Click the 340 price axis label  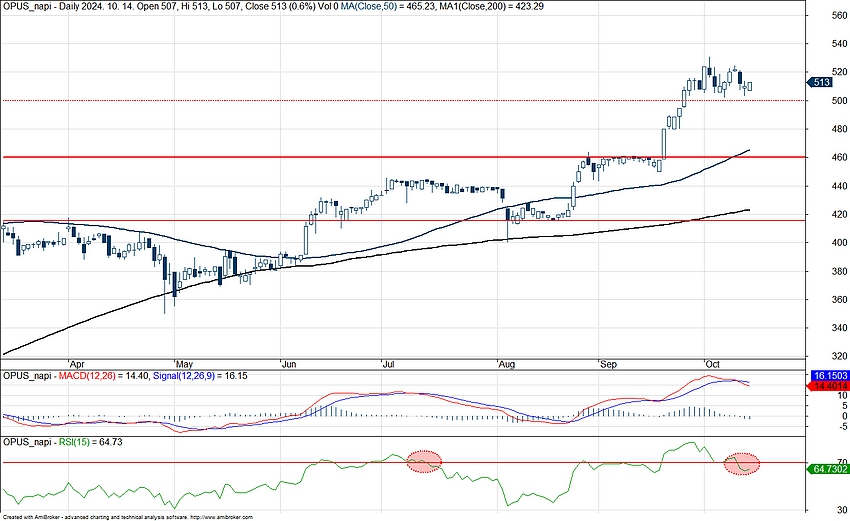[x=840, y=328]
